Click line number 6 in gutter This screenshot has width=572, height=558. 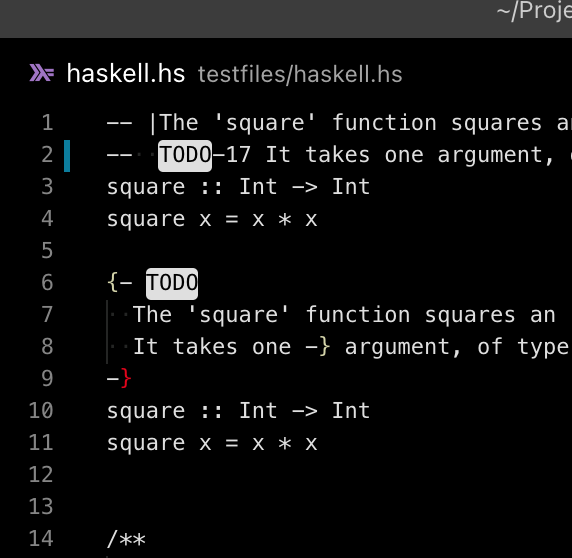point(47,283)
